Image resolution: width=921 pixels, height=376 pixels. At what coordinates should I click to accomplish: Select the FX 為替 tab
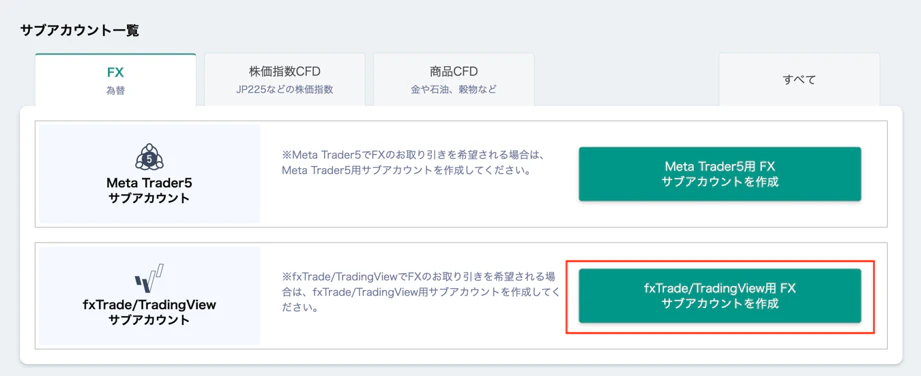(116, 80)
